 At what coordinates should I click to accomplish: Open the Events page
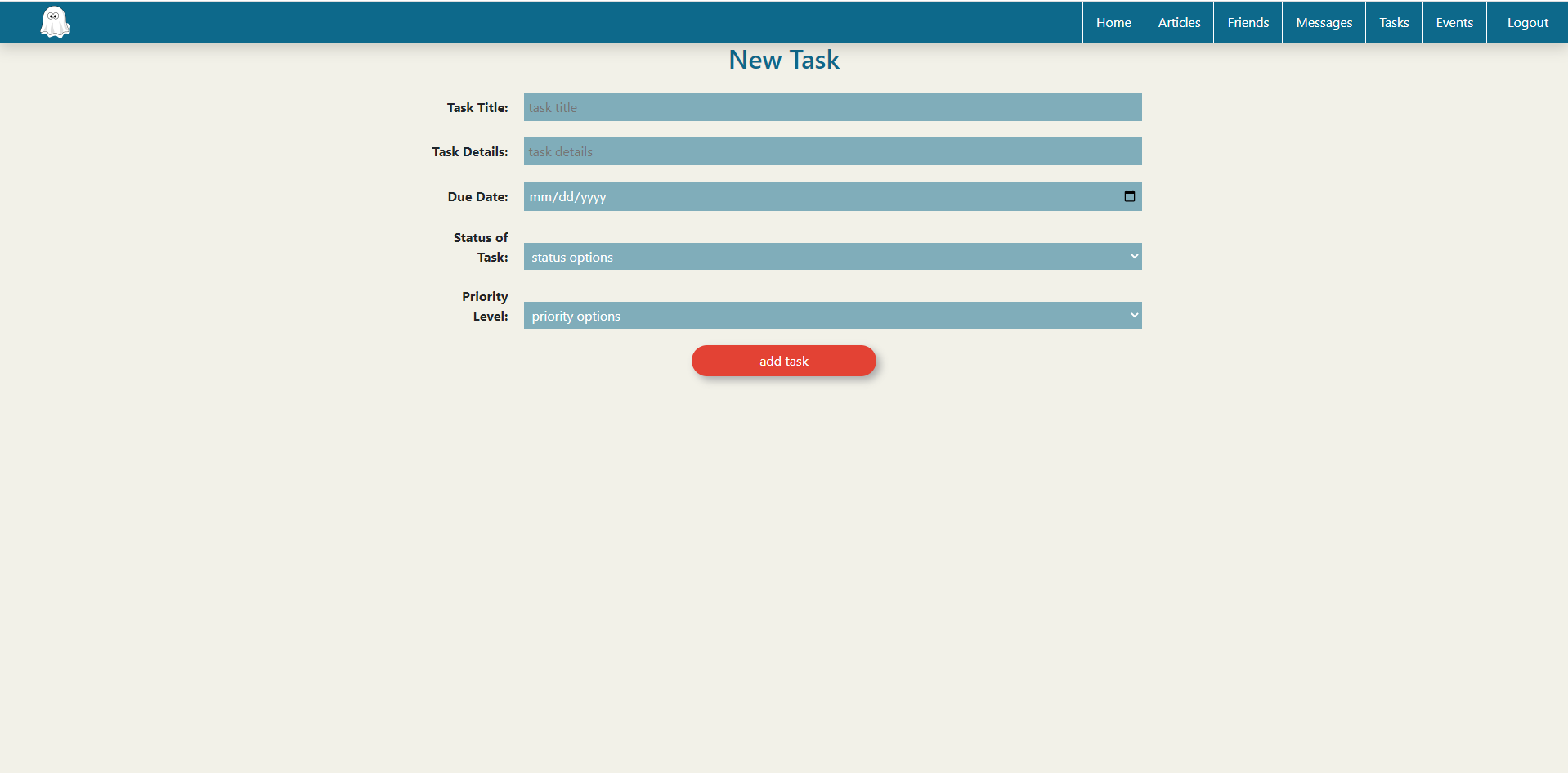tap(1454, 22)
